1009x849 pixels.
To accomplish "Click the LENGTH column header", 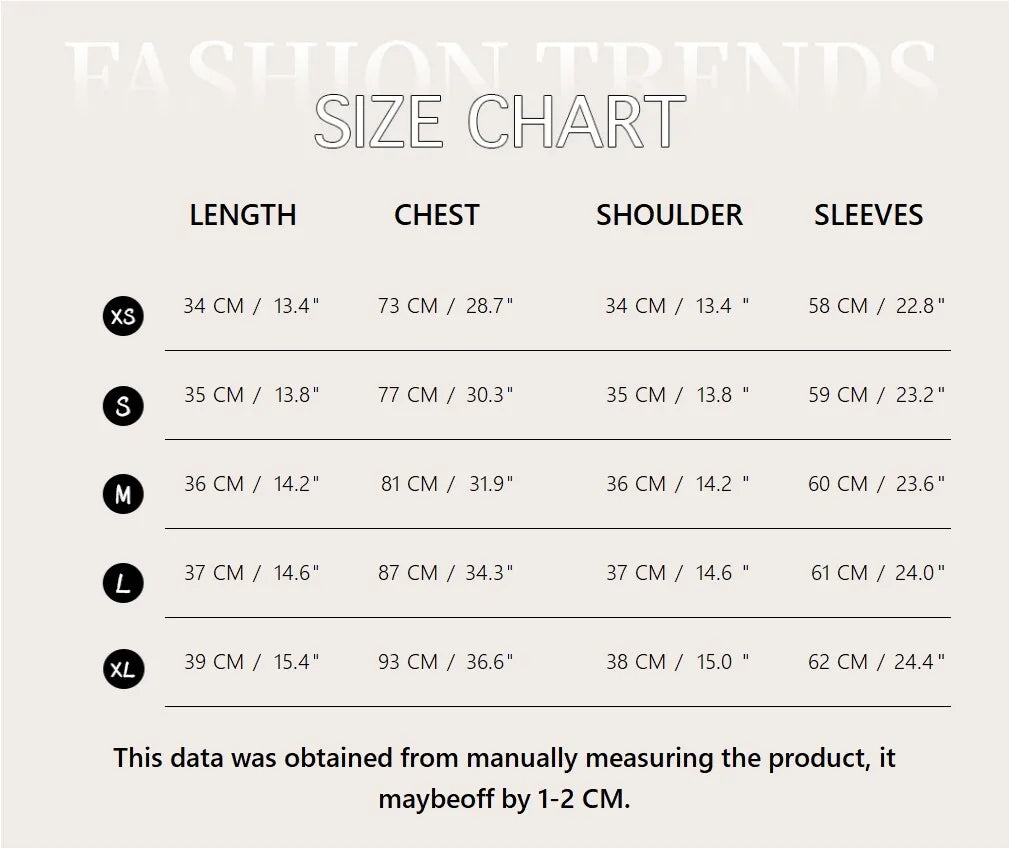I will point(243,215).
